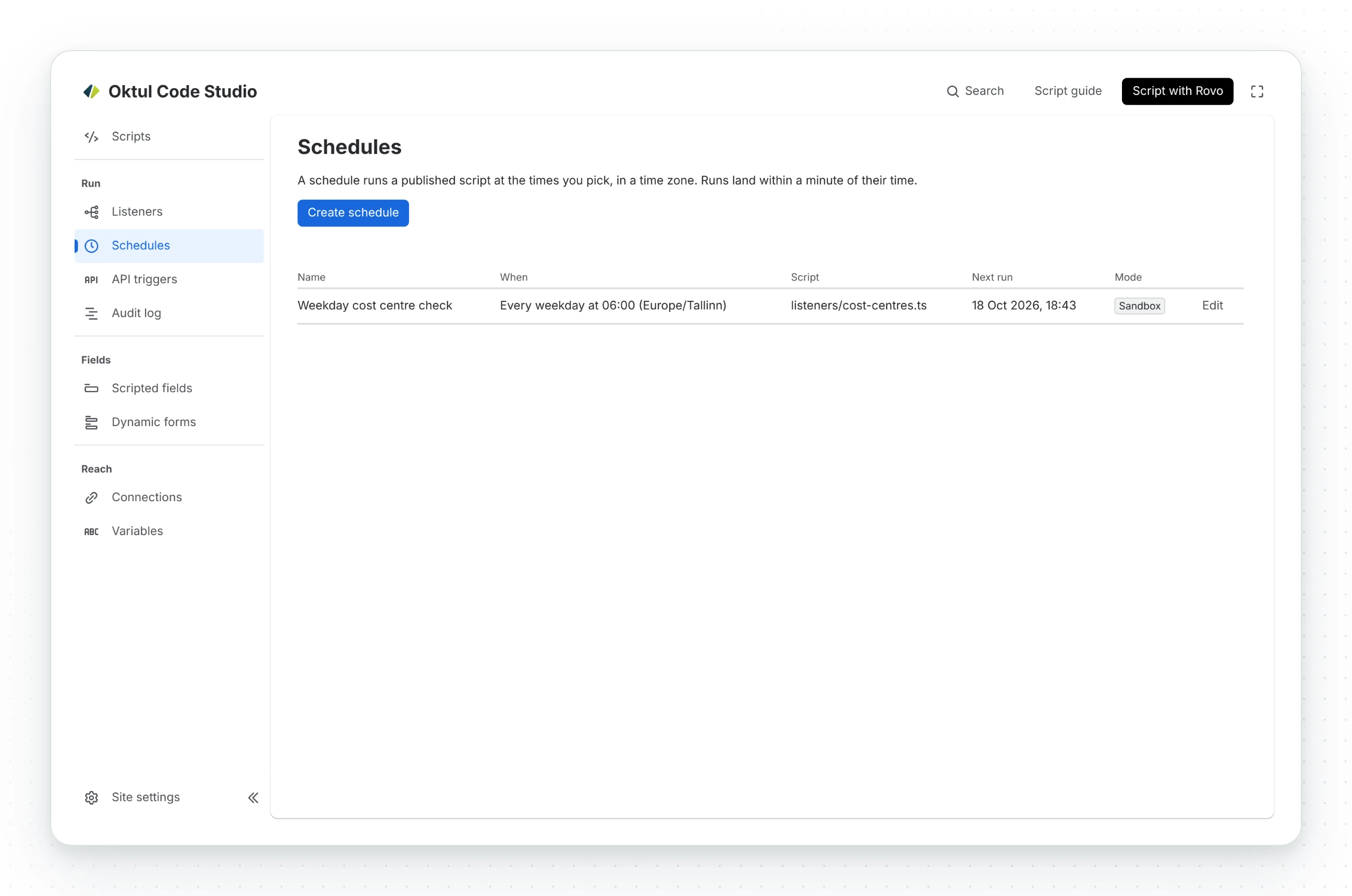This screenshot has height=896, width=1352.
Task: Click the Scripted fields icon
Action: coord(91,388)
